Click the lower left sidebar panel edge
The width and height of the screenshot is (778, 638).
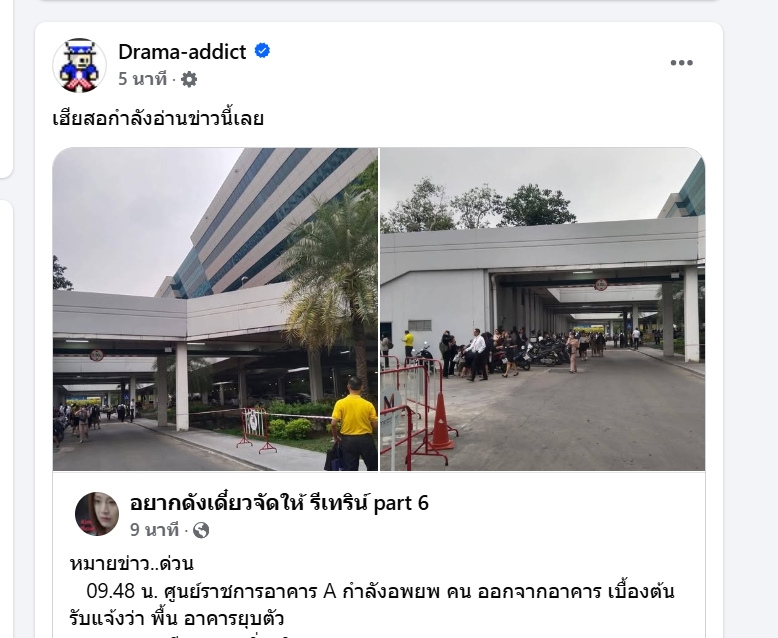click(6, 419)
